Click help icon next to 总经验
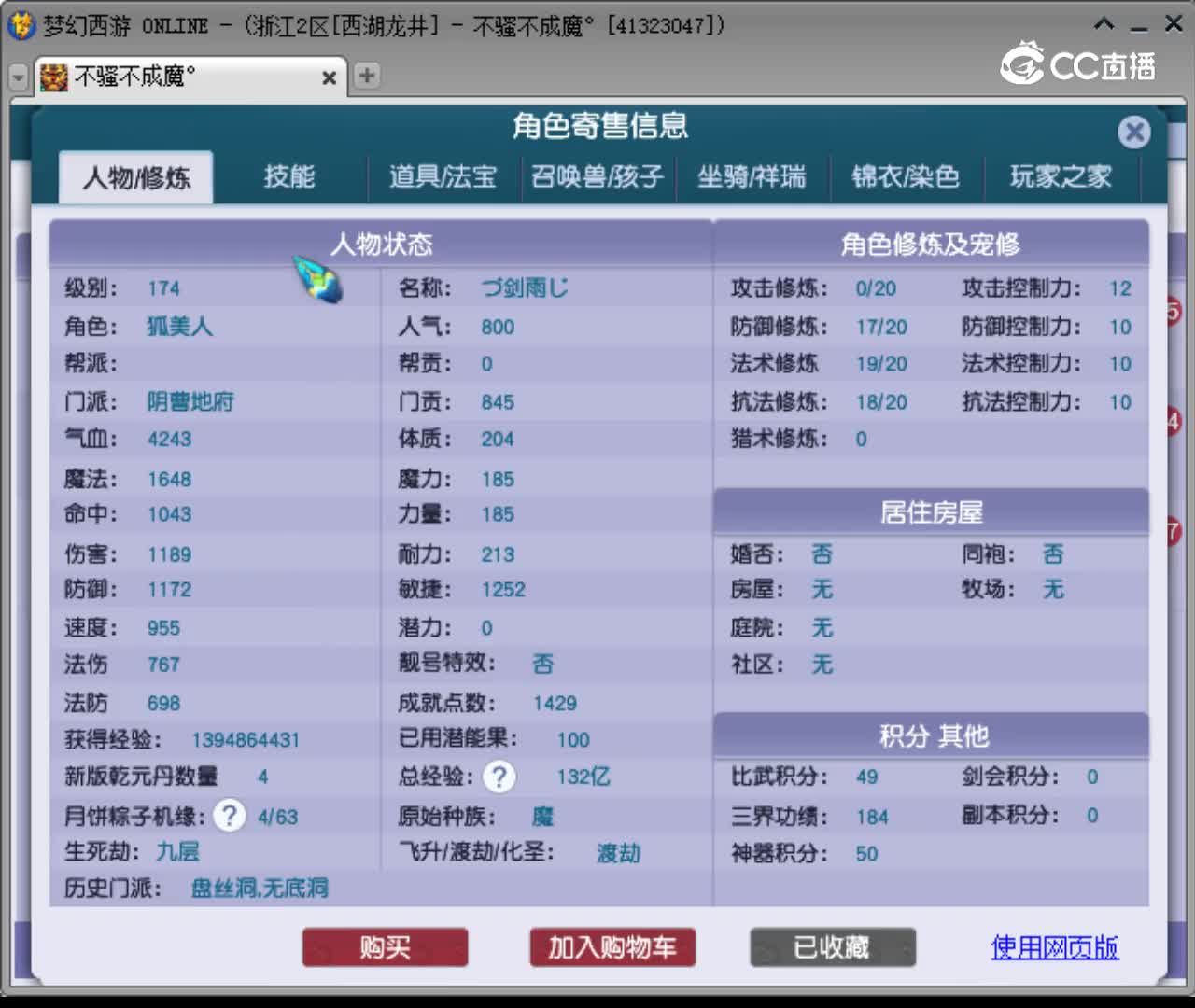 (x=499, y=777)
